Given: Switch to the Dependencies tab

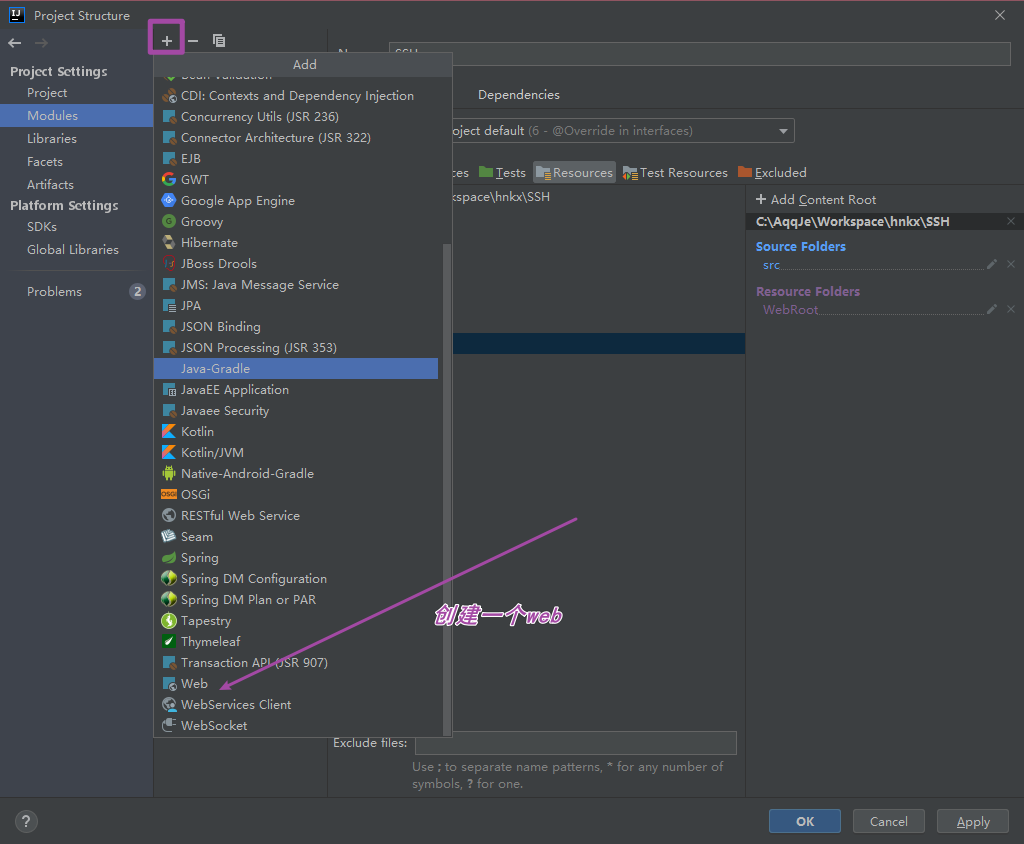Looking at the screenshot, I should (x=519, y=95).
